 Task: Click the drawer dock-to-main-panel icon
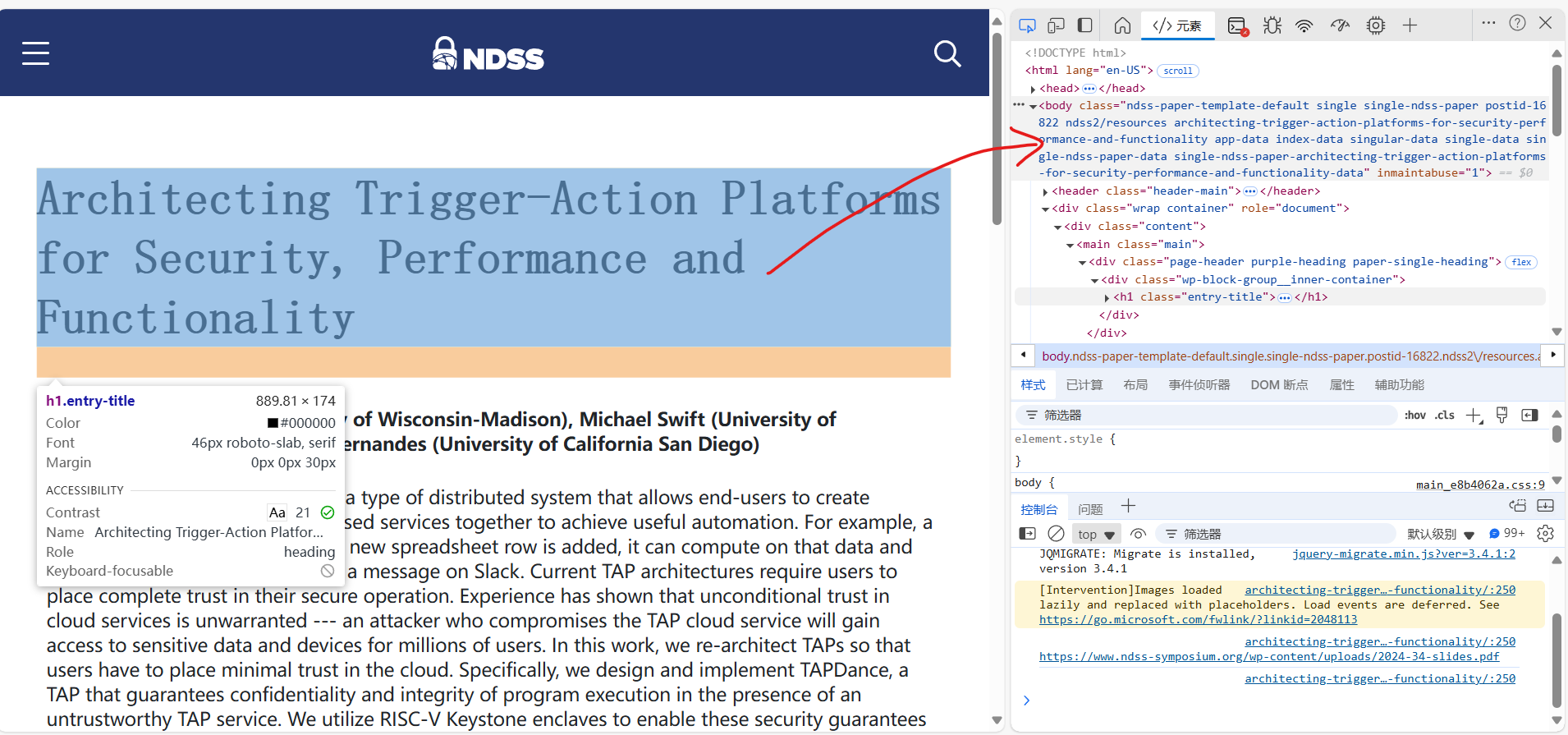[1517, 506]
